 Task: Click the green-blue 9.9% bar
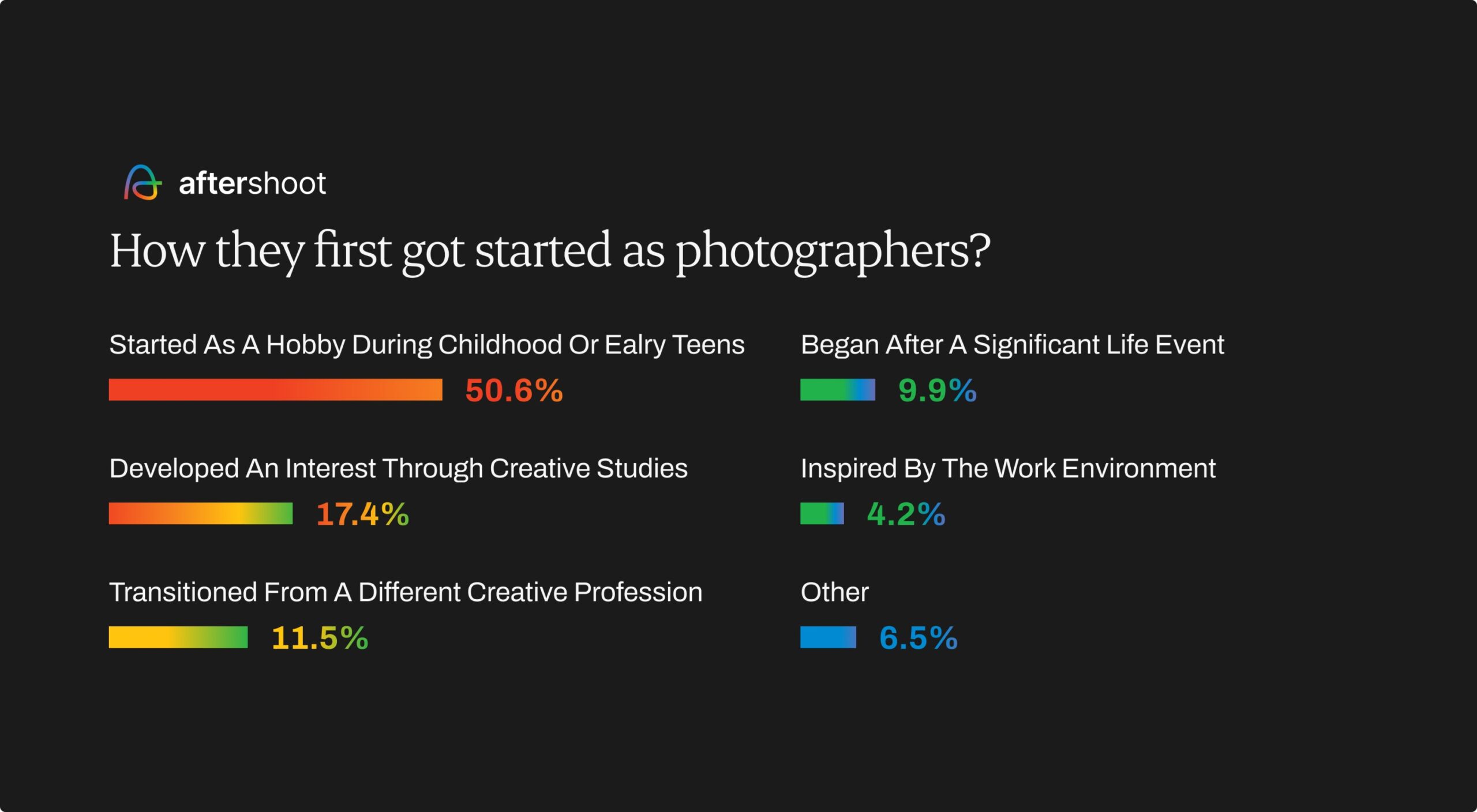click(x=837, y=390)
